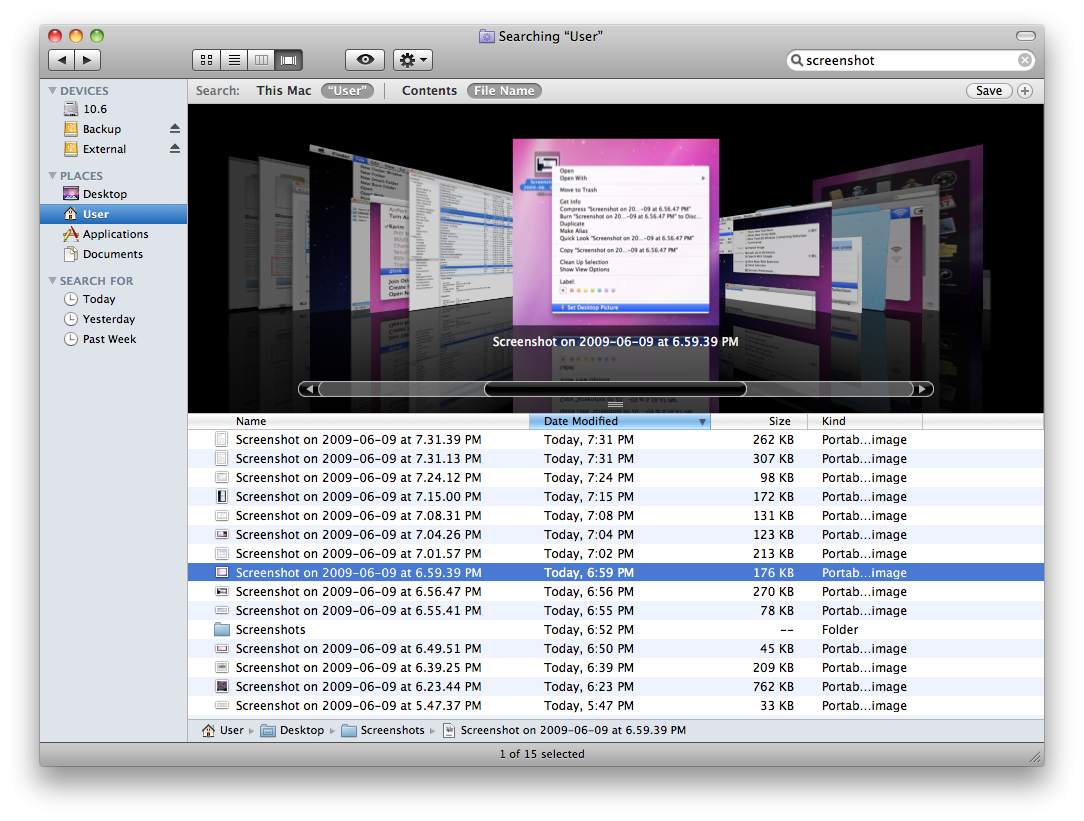Set search scope to This Mac
This screenshot has height=821, width=1084.
click(283, 91)
